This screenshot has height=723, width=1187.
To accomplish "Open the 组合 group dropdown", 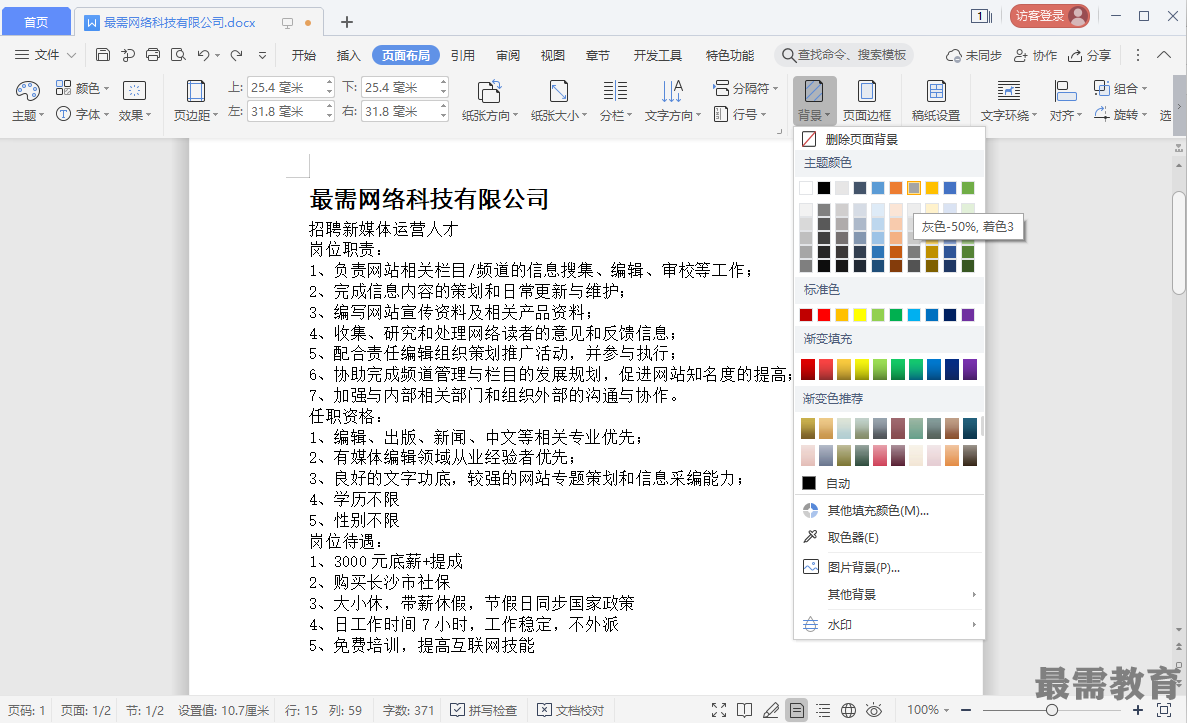I will pos(1120,89).
